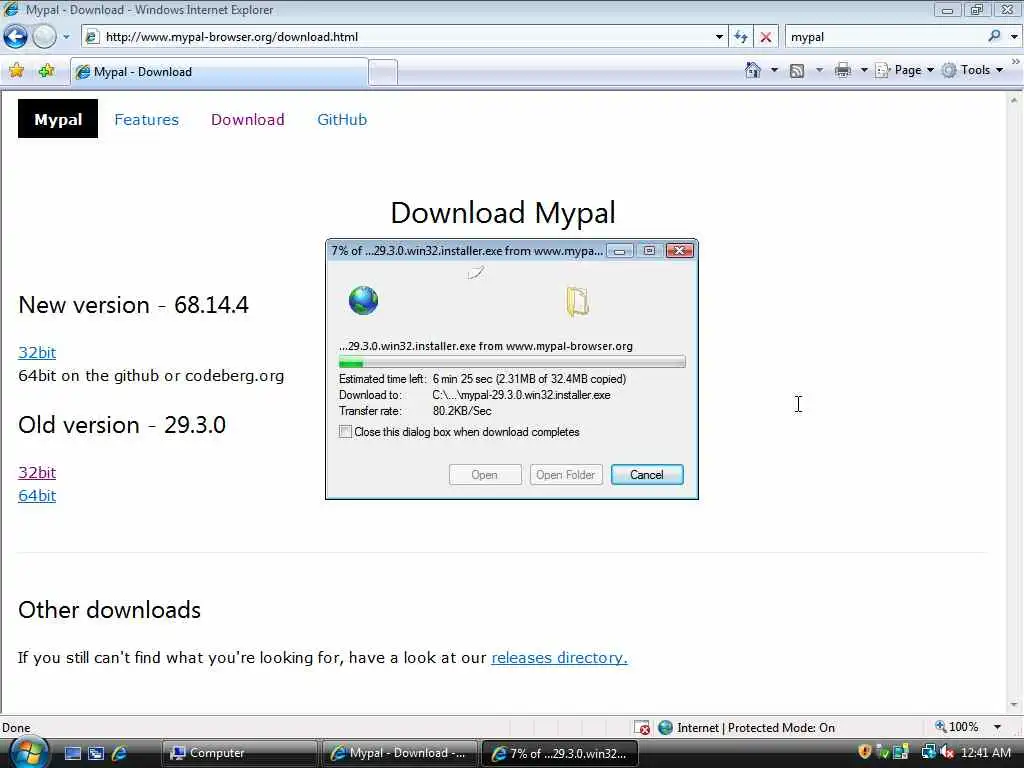
Task: Click the Mypal logo nav item
Action: [58, 119]
